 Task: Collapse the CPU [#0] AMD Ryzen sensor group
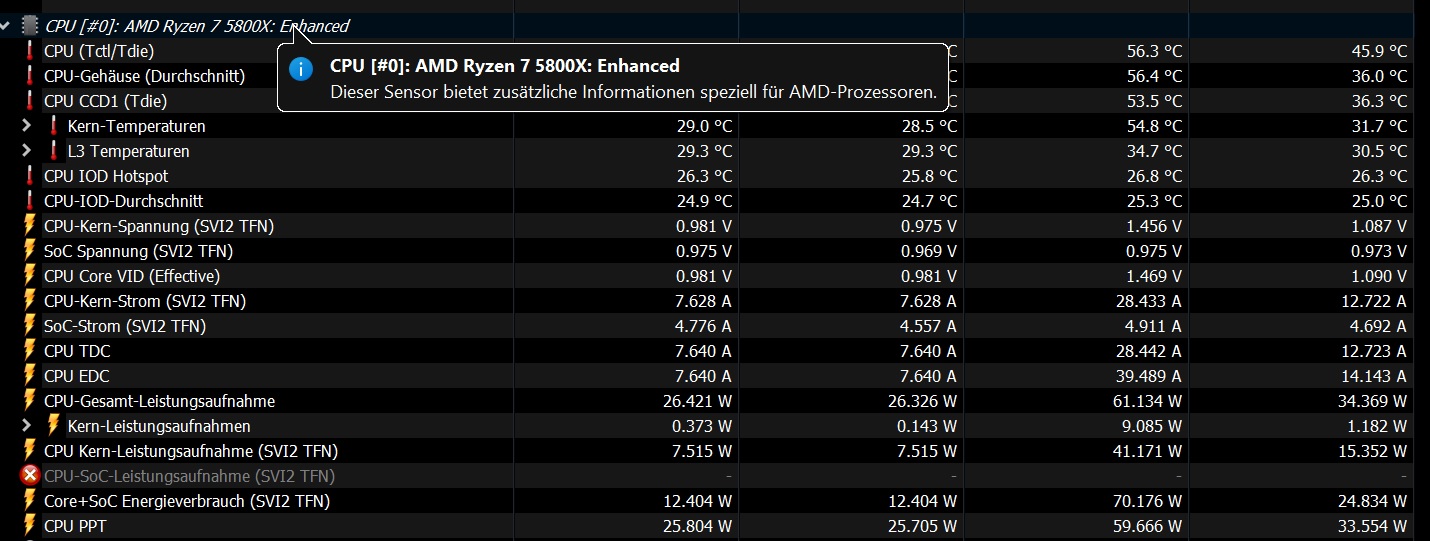pyautogui.click(x=7, y=25)
